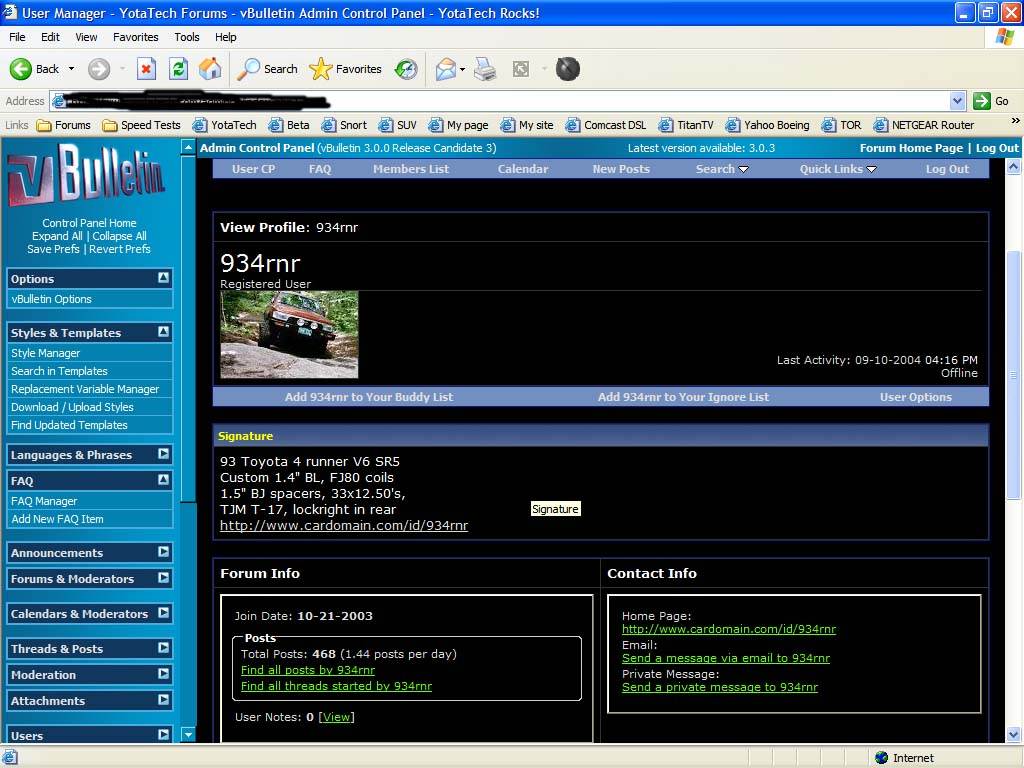Open TitanTV link in Links bar
The height and width of the screenshot is (768, 1024).
pos(686,125)
